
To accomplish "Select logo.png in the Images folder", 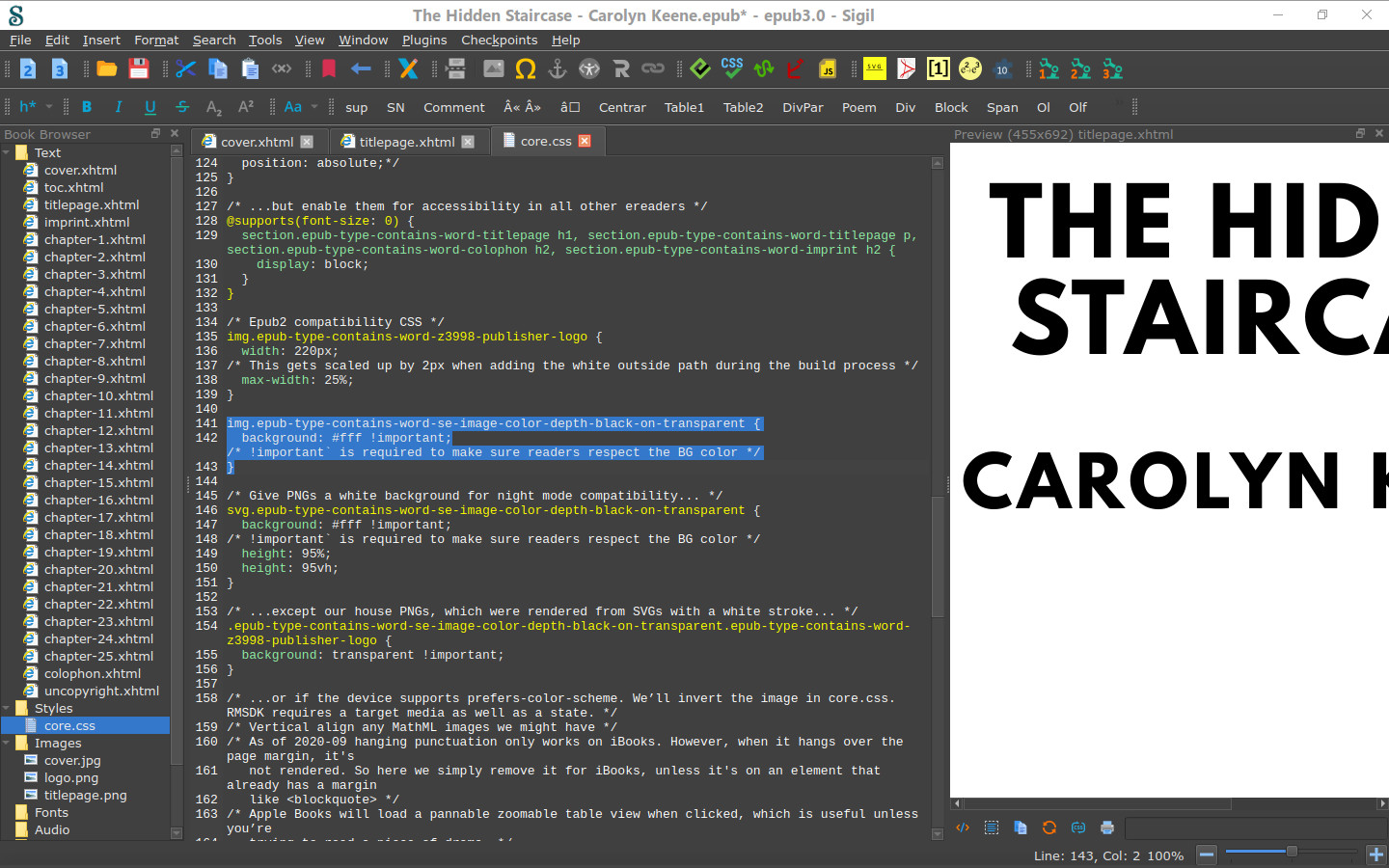I will click(71, 777).
